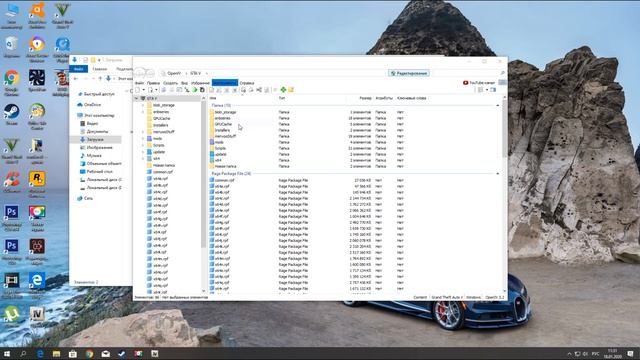Select GPUCache folder in the tree
640x360 pixels.
(161, 118)
